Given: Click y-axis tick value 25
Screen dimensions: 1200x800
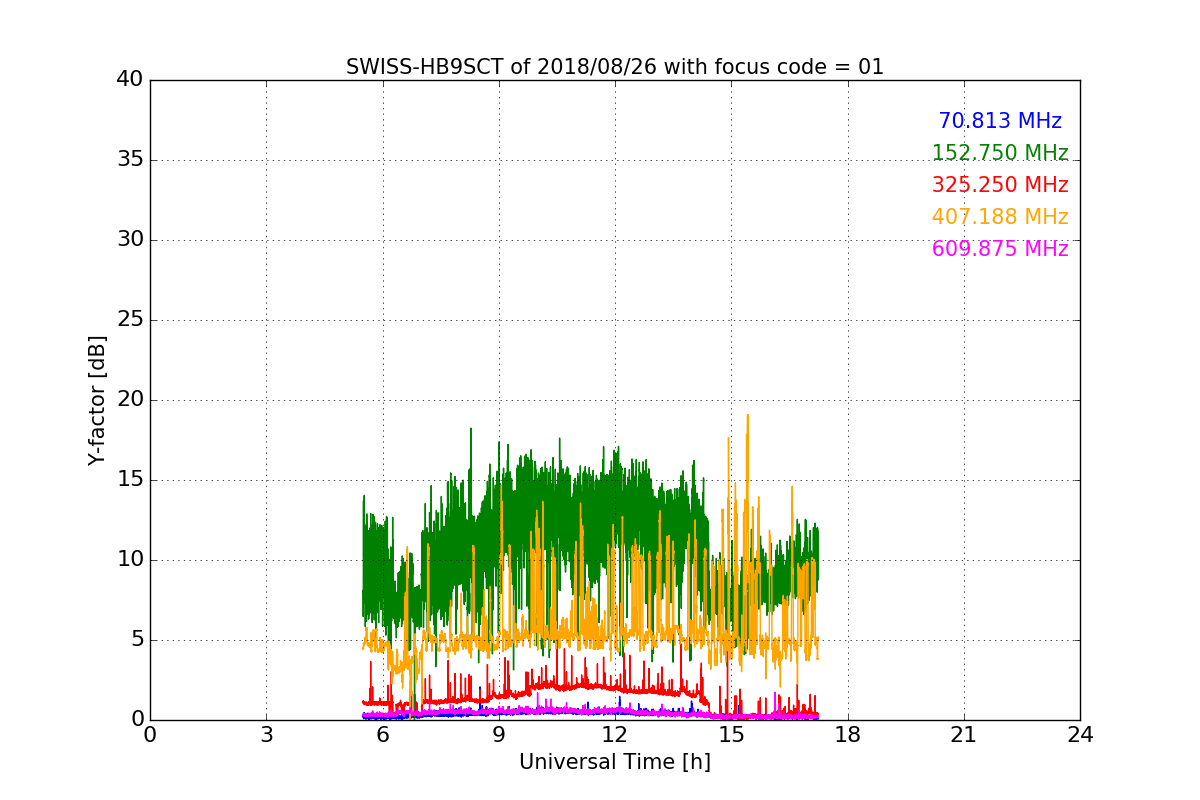Looking at the screenshot, I should [130, 320].
